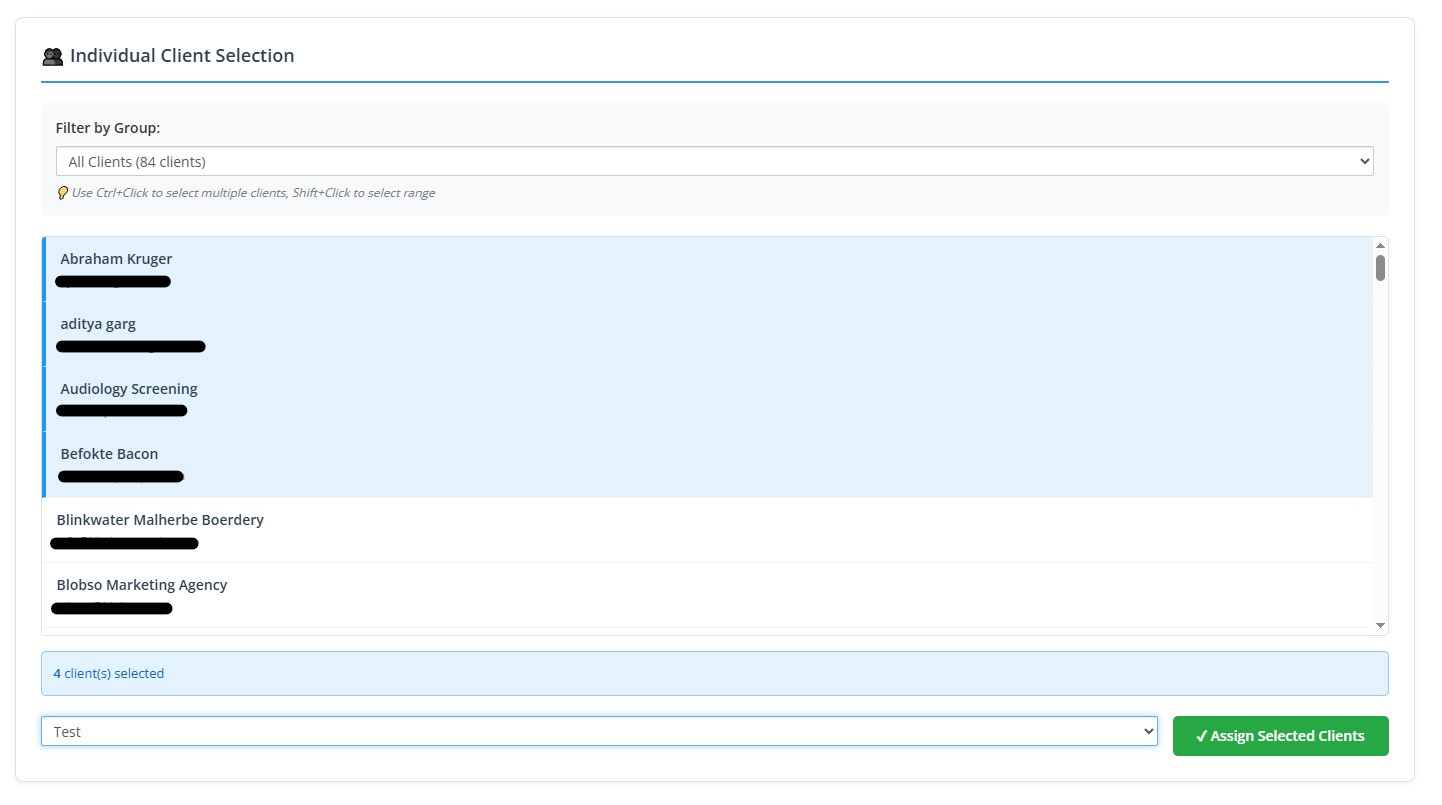Click the client list scrollbar thumb
This screenshot has height=805, width=1442.
click(1380, 268)
